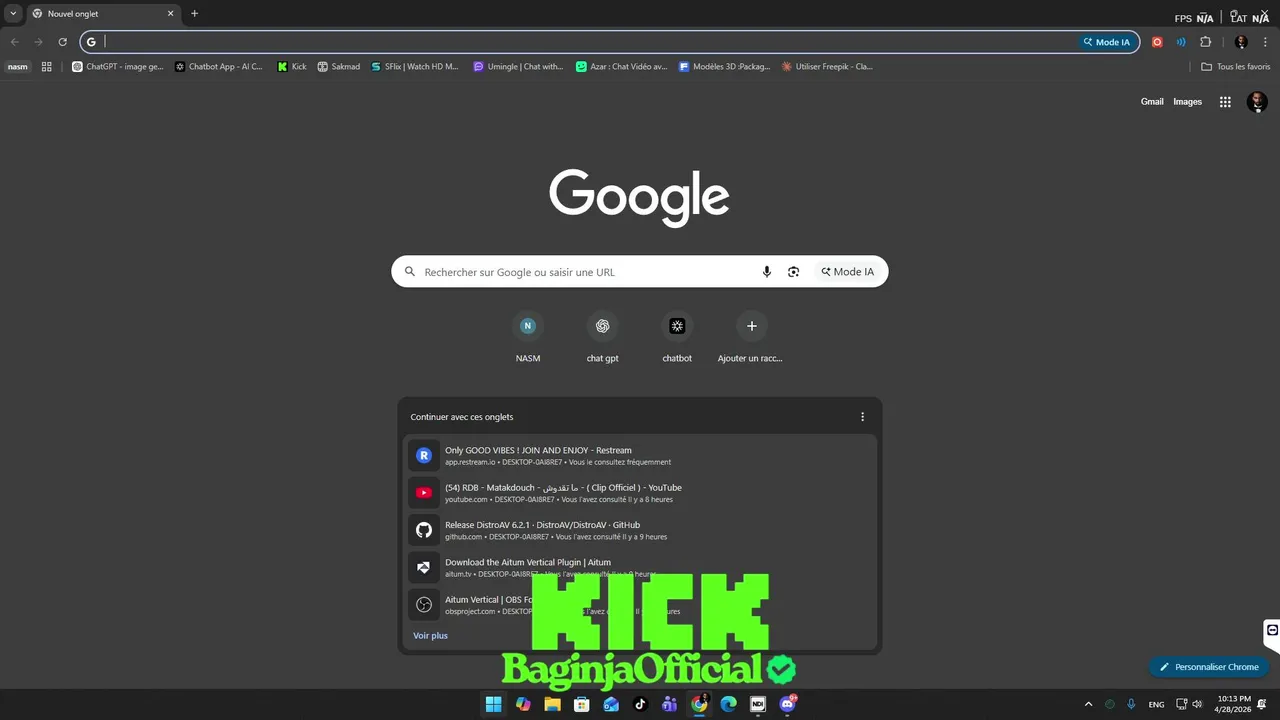Image resolution: width=1280 pixels, height=720 pixels.
Task: Open RDB Matakdouch YouTube tab entry
Action: (x=640, y=493)
